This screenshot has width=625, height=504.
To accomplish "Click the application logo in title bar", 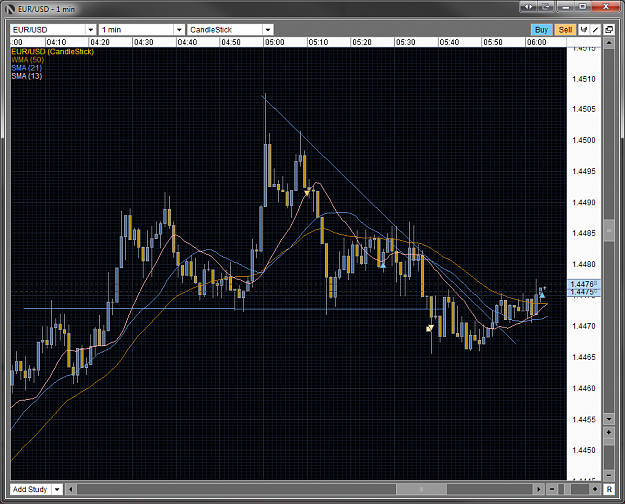I will coord(10,9).
